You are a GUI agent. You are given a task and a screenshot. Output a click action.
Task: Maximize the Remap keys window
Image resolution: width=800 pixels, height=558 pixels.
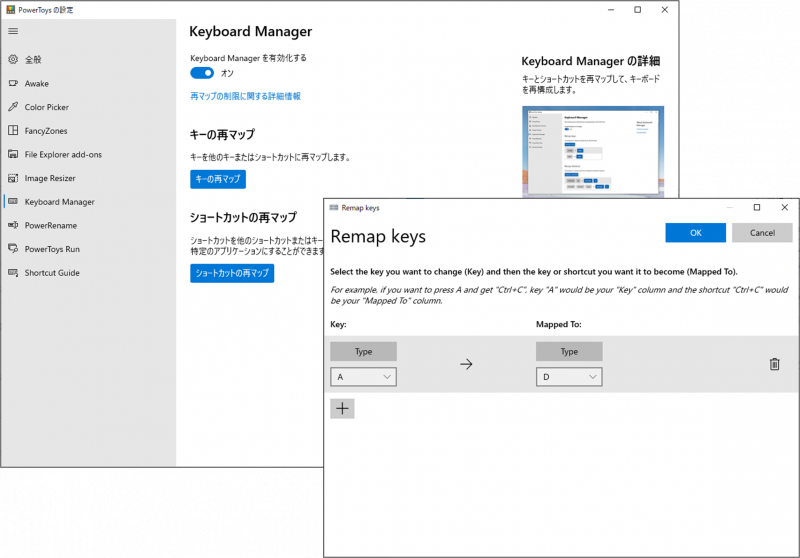757,207
